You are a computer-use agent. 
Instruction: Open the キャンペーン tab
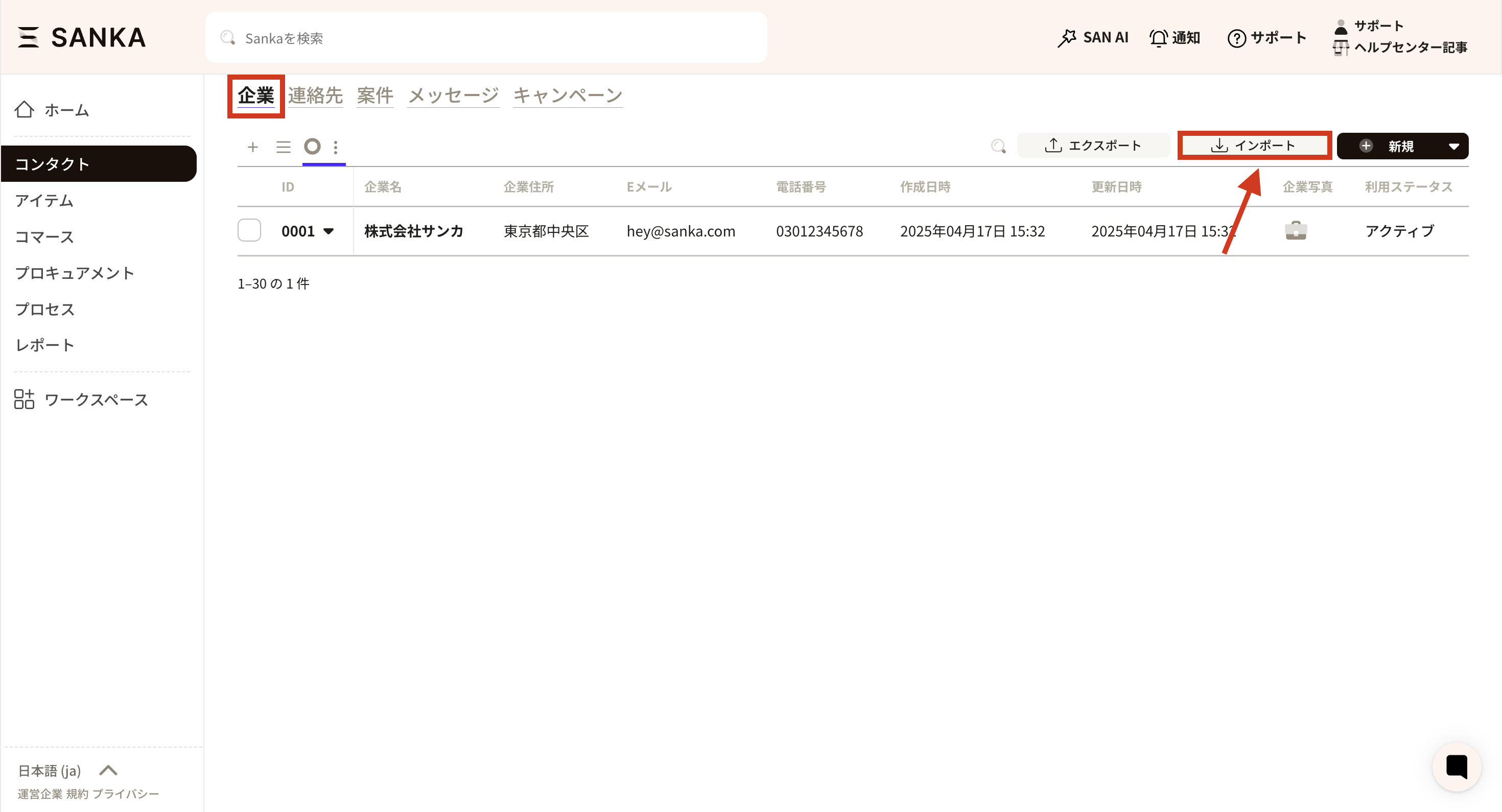567,95
